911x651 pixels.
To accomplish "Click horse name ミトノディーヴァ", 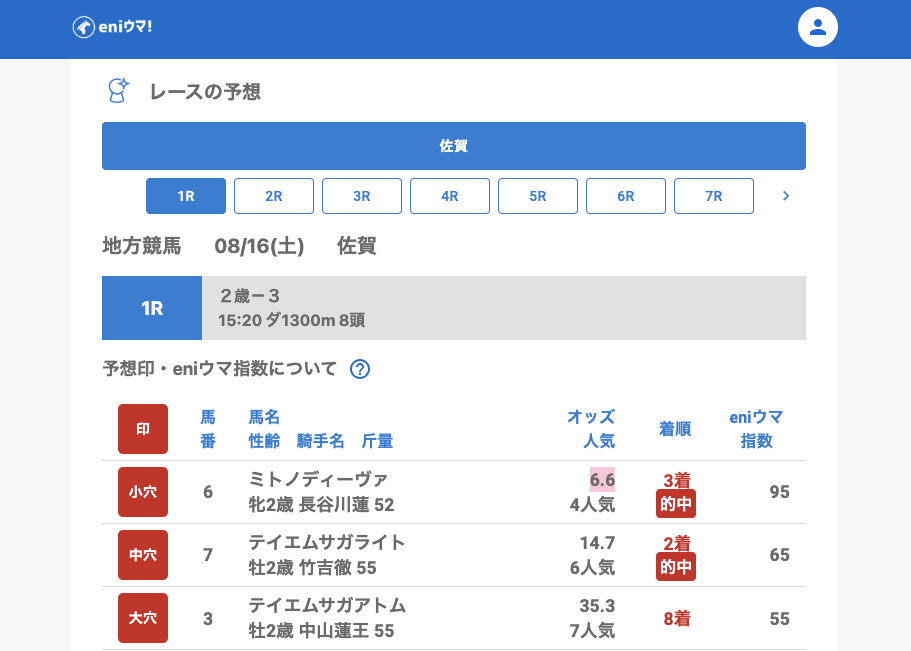I will pos(318,479).
